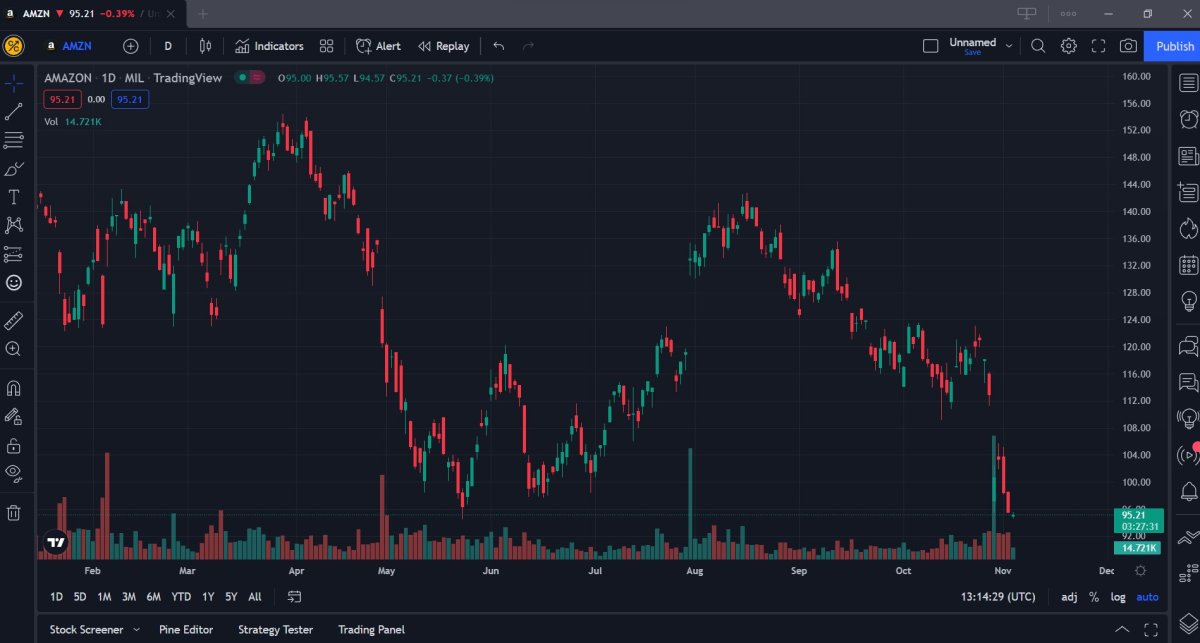Screen dimensions: 1200x643
Task: Toggle magnet mode for drawings
Action: 14,388
